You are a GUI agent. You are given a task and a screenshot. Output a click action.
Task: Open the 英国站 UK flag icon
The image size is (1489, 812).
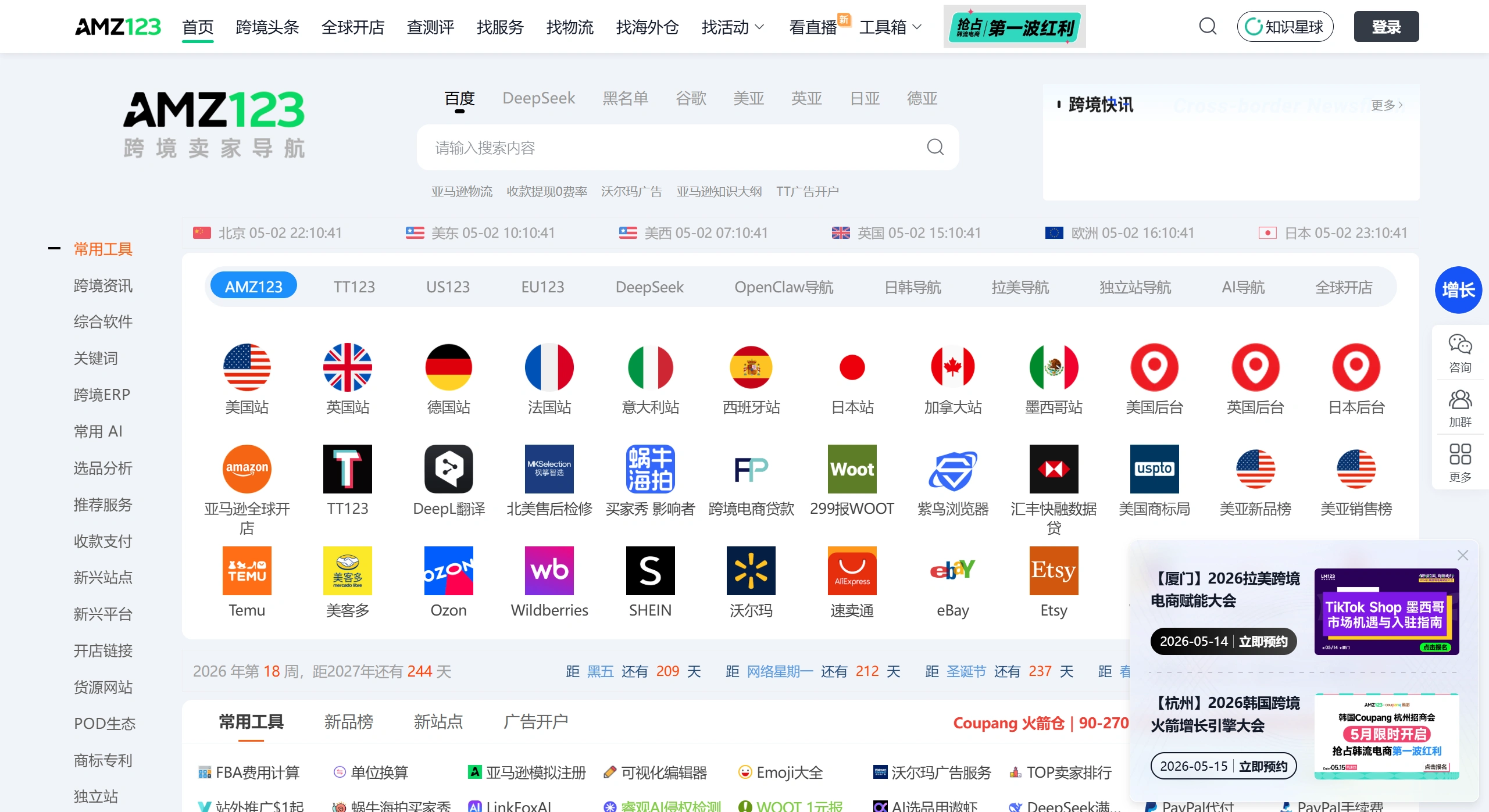point(348,367)
